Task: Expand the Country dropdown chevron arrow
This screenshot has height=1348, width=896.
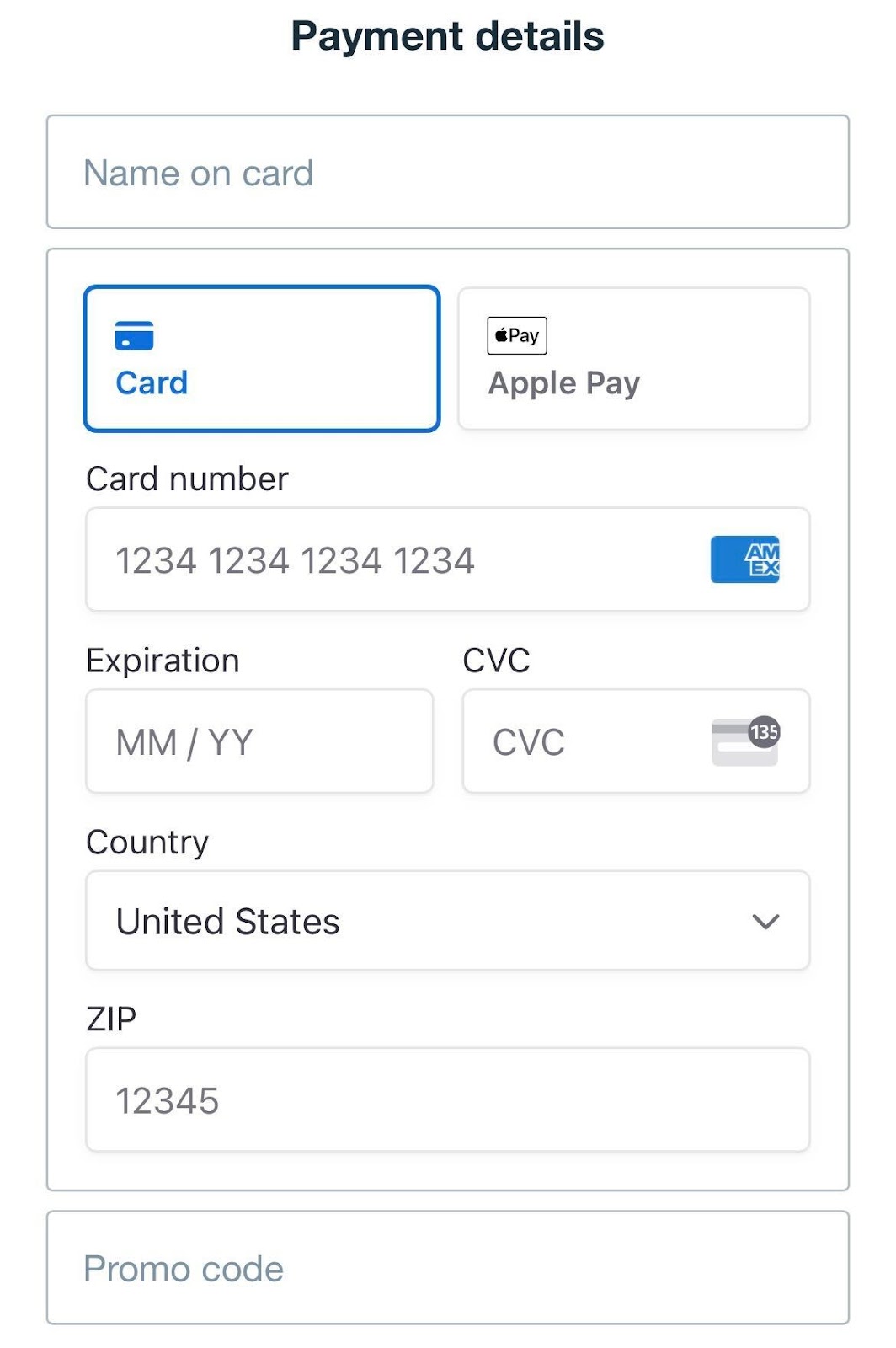Action: pyautogui.click(x=765, y=922)
